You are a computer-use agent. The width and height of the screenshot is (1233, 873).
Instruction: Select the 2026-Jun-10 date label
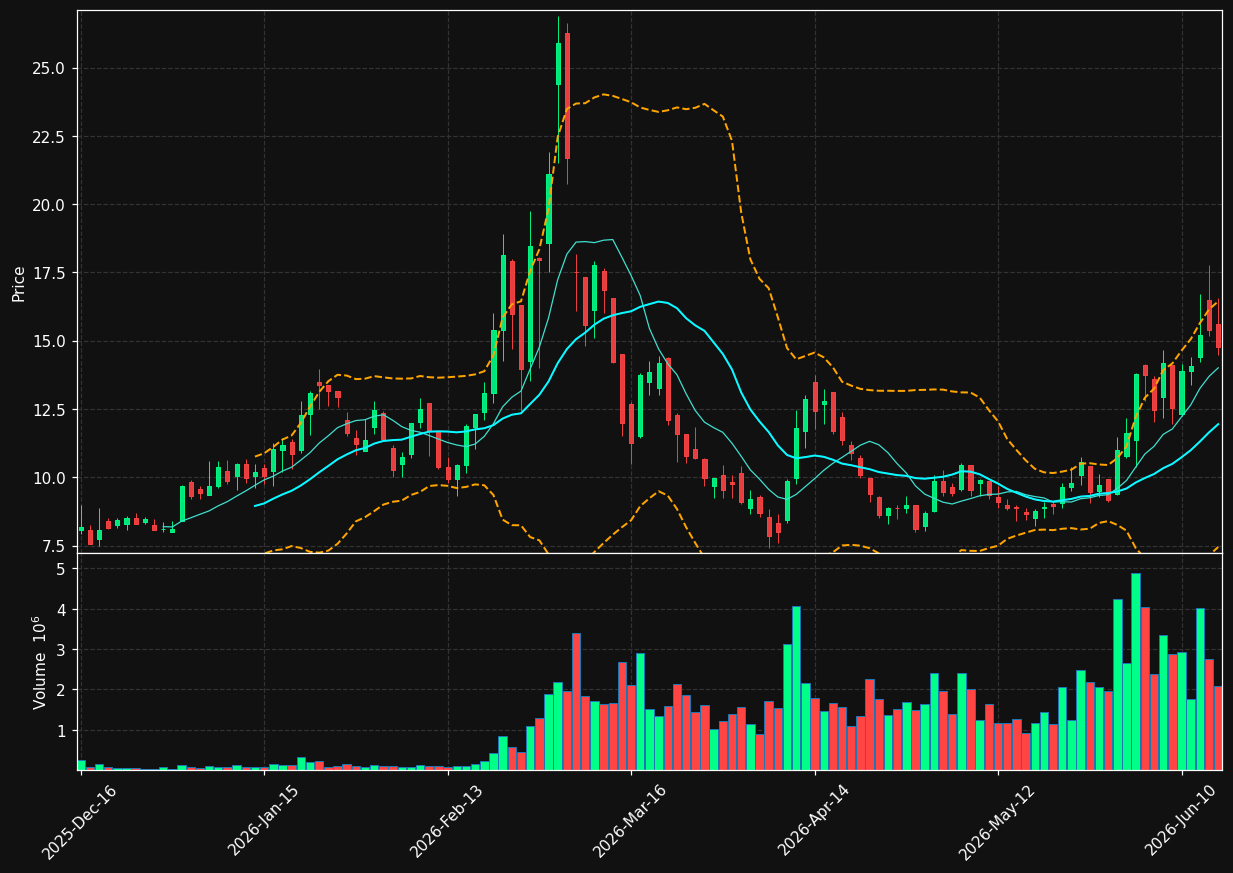[x=1180, y=822]
